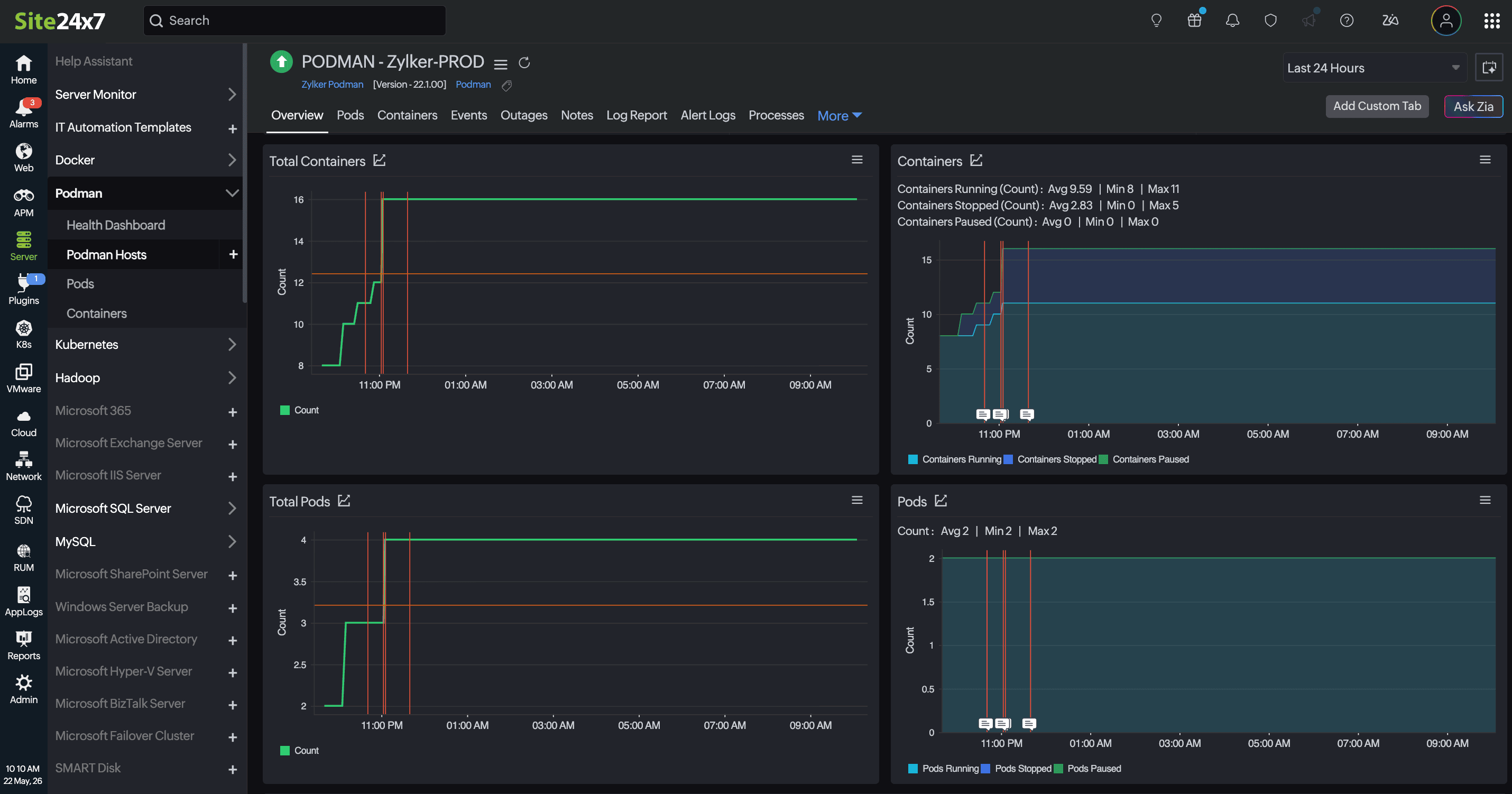This screenshot has height=794, width=1512.
Task: Open the Pods chart options menu
Action: [1485, 500]
